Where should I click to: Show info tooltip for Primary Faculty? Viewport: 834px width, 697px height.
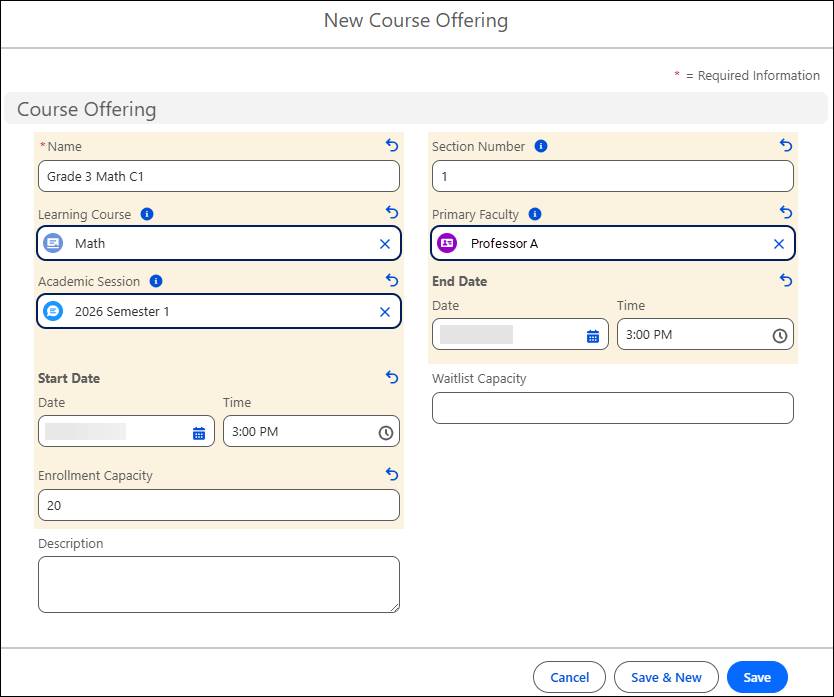point(535,214)
